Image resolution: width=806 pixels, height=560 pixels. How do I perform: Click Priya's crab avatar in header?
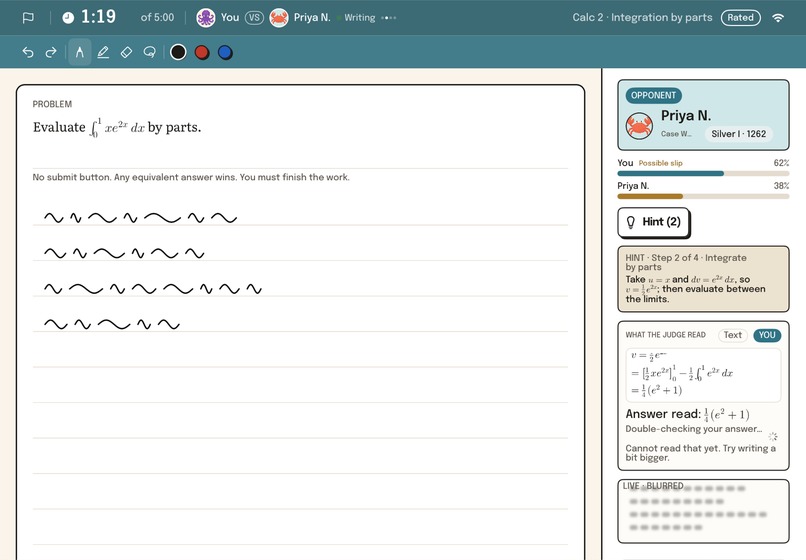(279, 18)
